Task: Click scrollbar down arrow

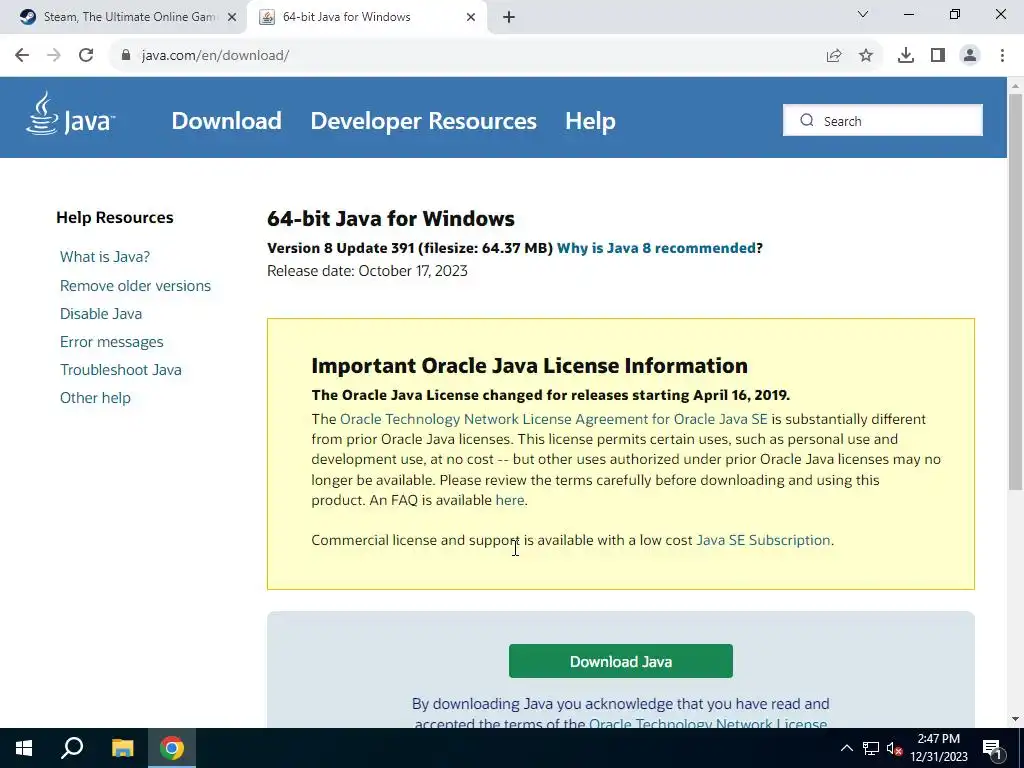Action: point(1015,719)
